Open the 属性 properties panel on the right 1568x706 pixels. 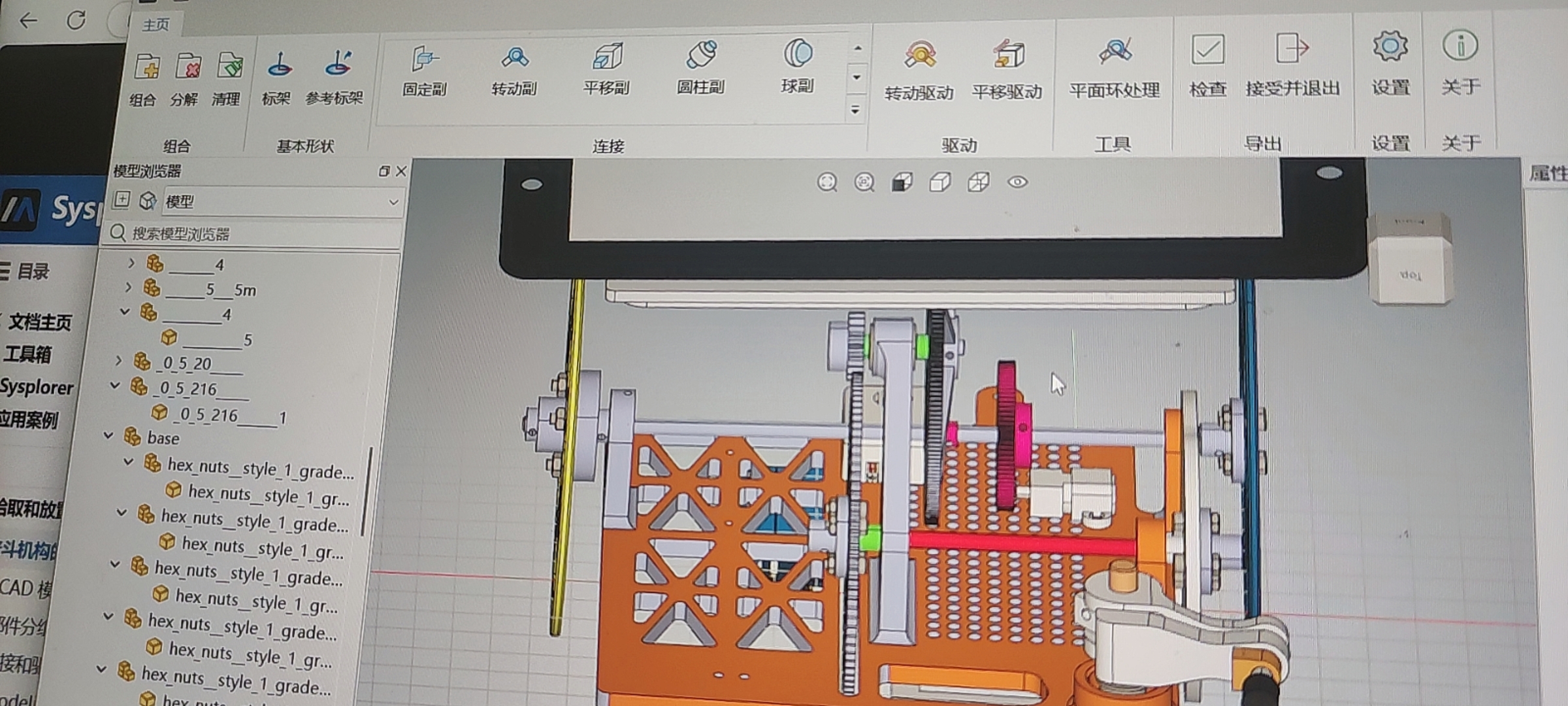point(1548,173)
